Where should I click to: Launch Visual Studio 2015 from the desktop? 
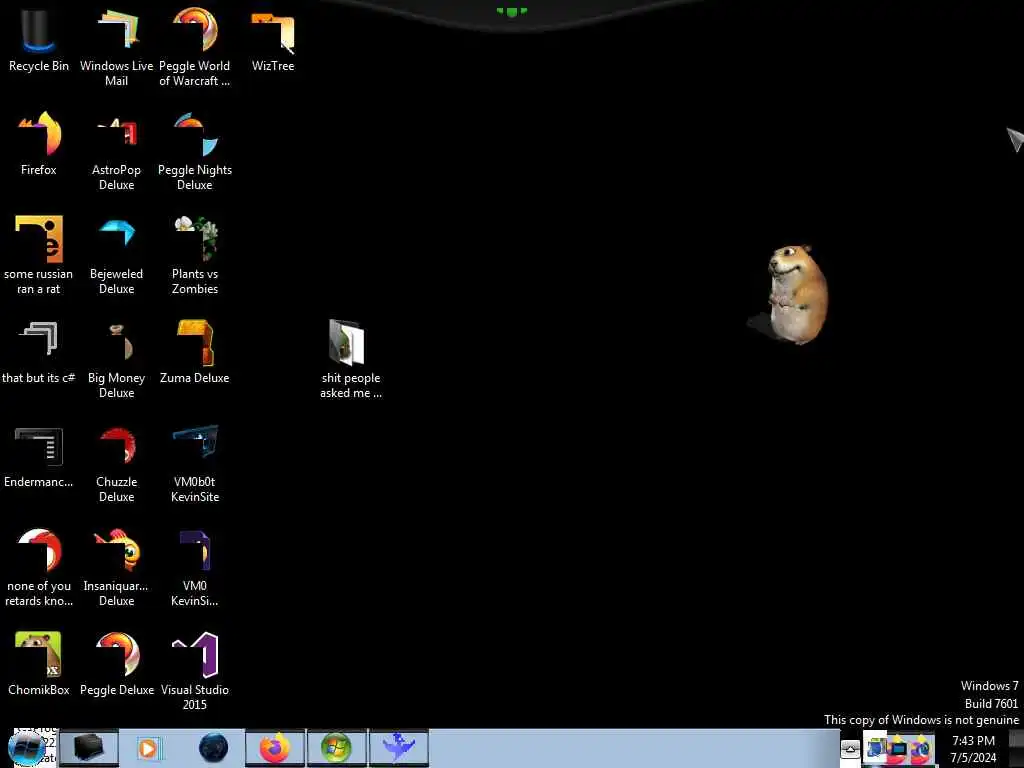point(195,671)
